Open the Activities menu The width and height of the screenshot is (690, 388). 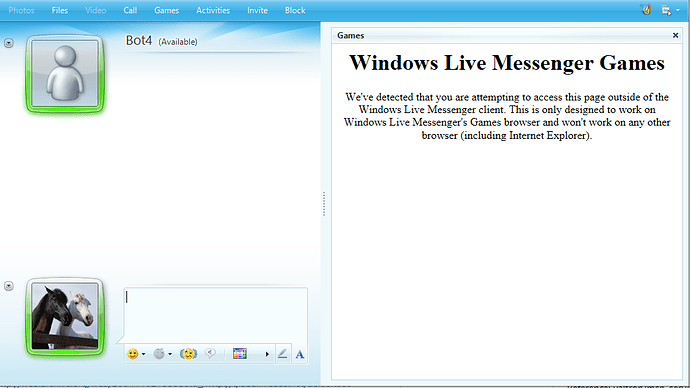[213, 10]
